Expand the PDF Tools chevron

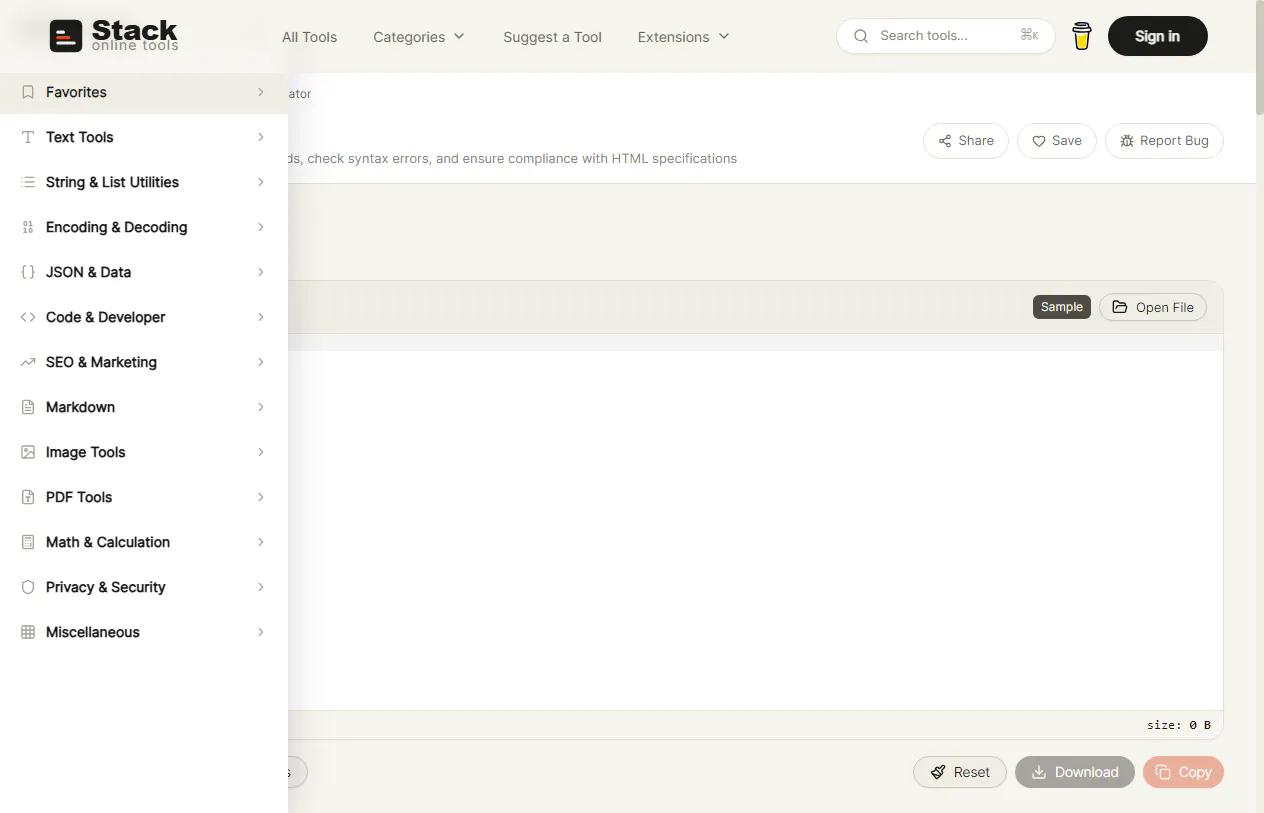coord(261,497)
